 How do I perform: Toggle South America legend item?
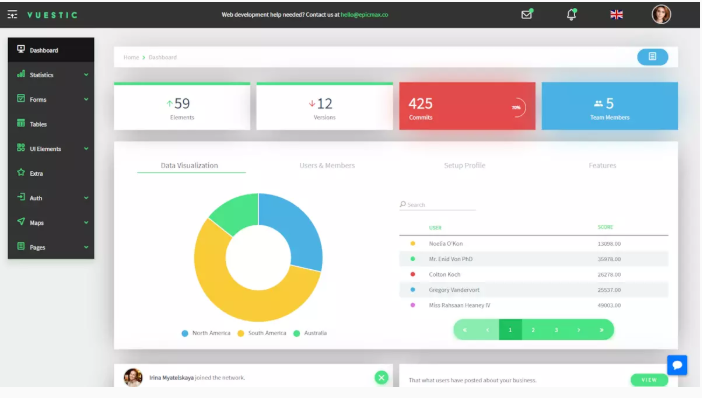click(262, 333)
